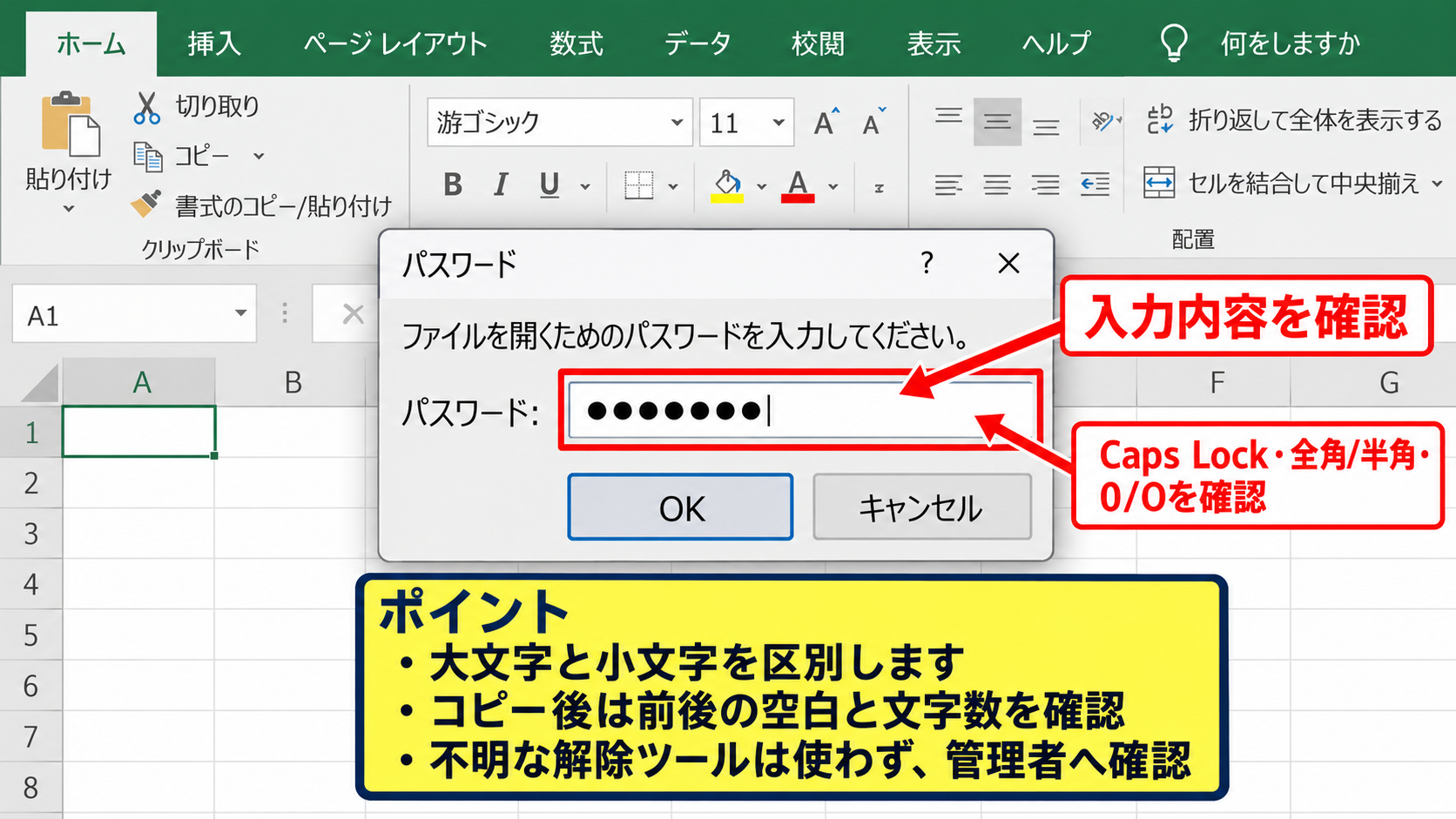Open the Name Box dropdown for A1
This screenshot has width=1456, height=819.
(240, 313)
